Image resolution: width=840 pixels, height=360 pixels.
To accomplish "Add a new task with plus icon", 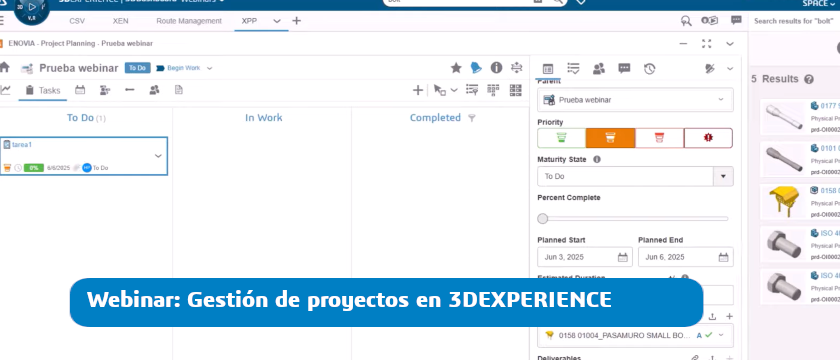I will click(418, 90).
